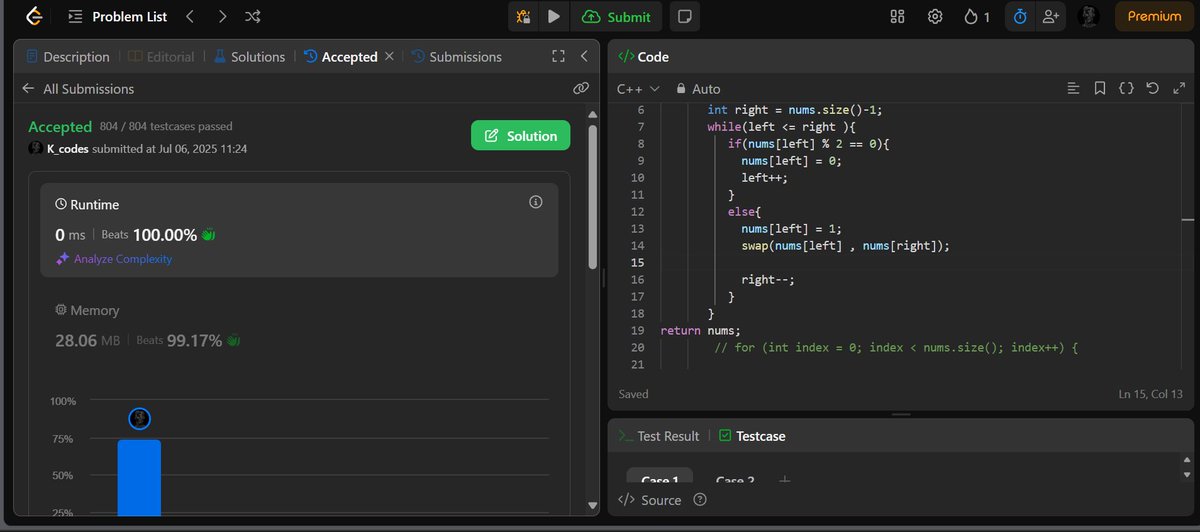Screen dimensions: 1200x532
Task: Click the Runtime info icon
Action: point(535,202)
